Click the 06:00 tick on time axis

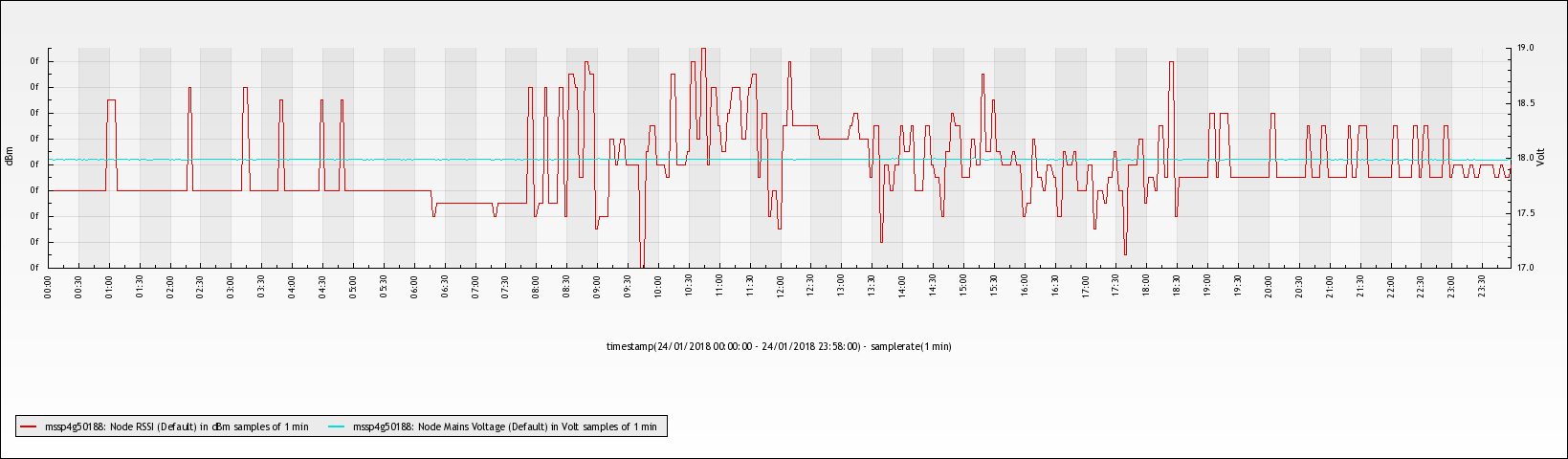(x=414, y=287)
